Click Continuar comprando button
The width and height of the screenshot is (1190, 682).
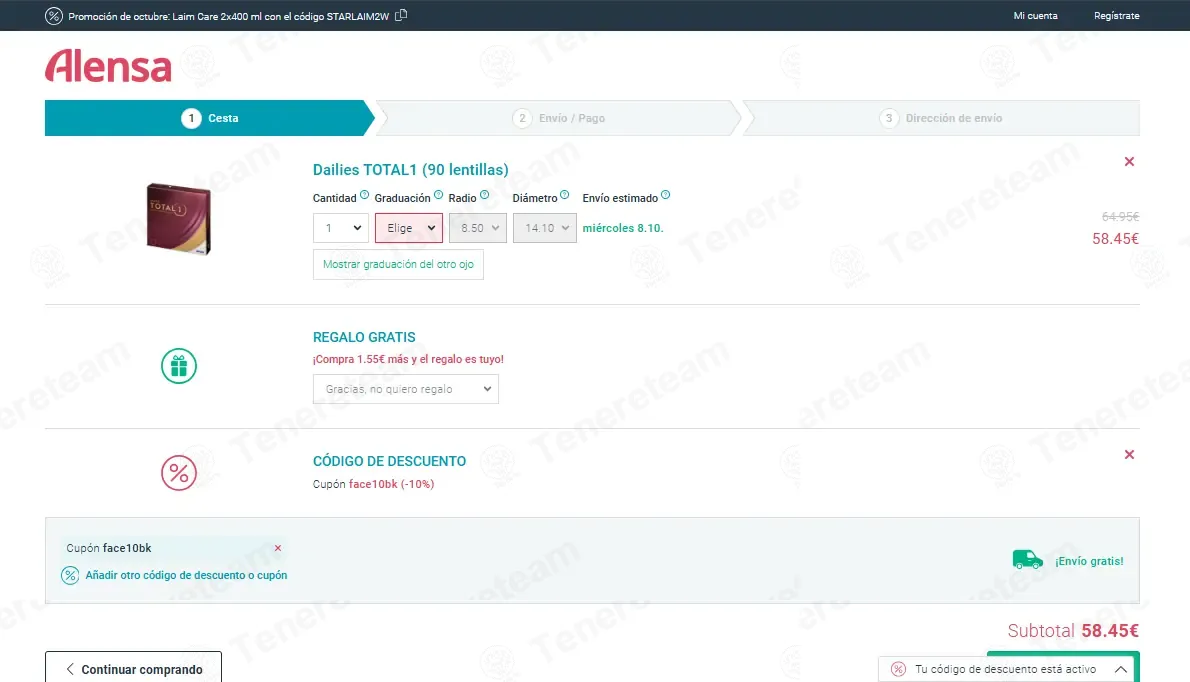click(x=134, y=668)
